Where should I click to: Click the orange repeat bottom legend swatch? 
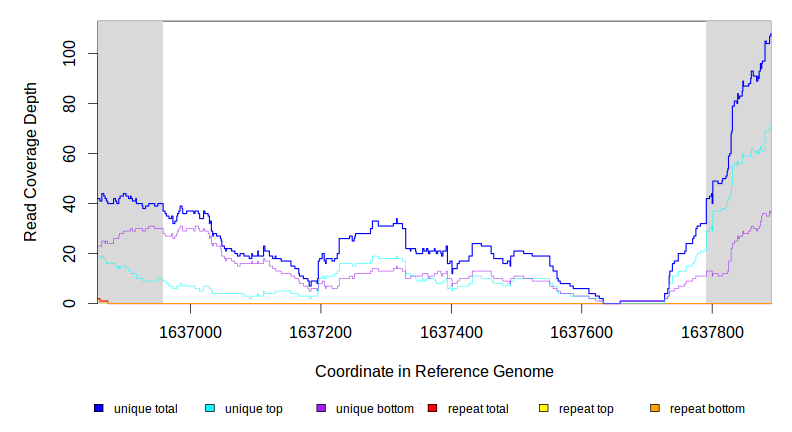(655, 409)
